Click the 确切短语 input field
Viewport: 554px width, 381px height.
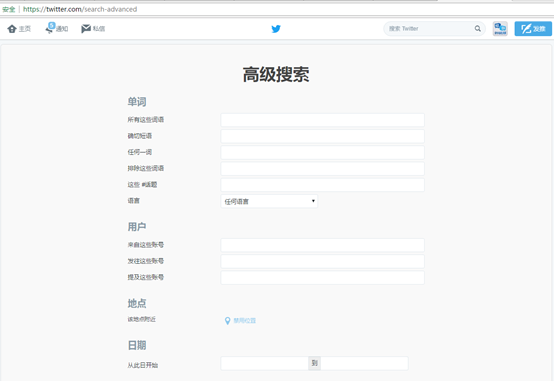323,136
